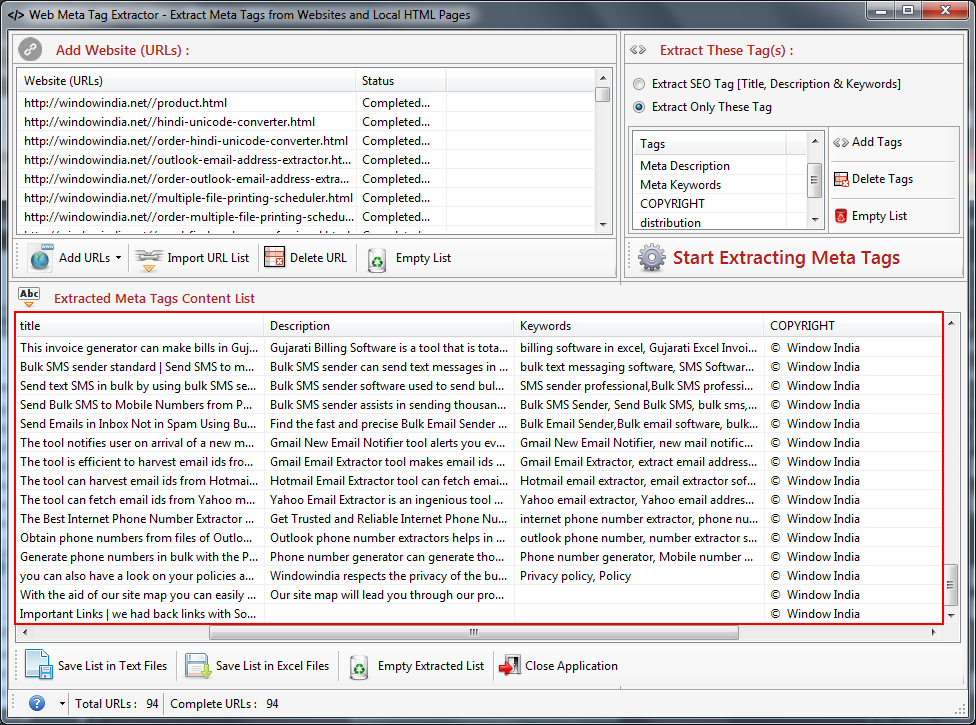Screen dimensions: 976x725
Task: Click the Website (URLs) column header
Action: pos(187,81)
